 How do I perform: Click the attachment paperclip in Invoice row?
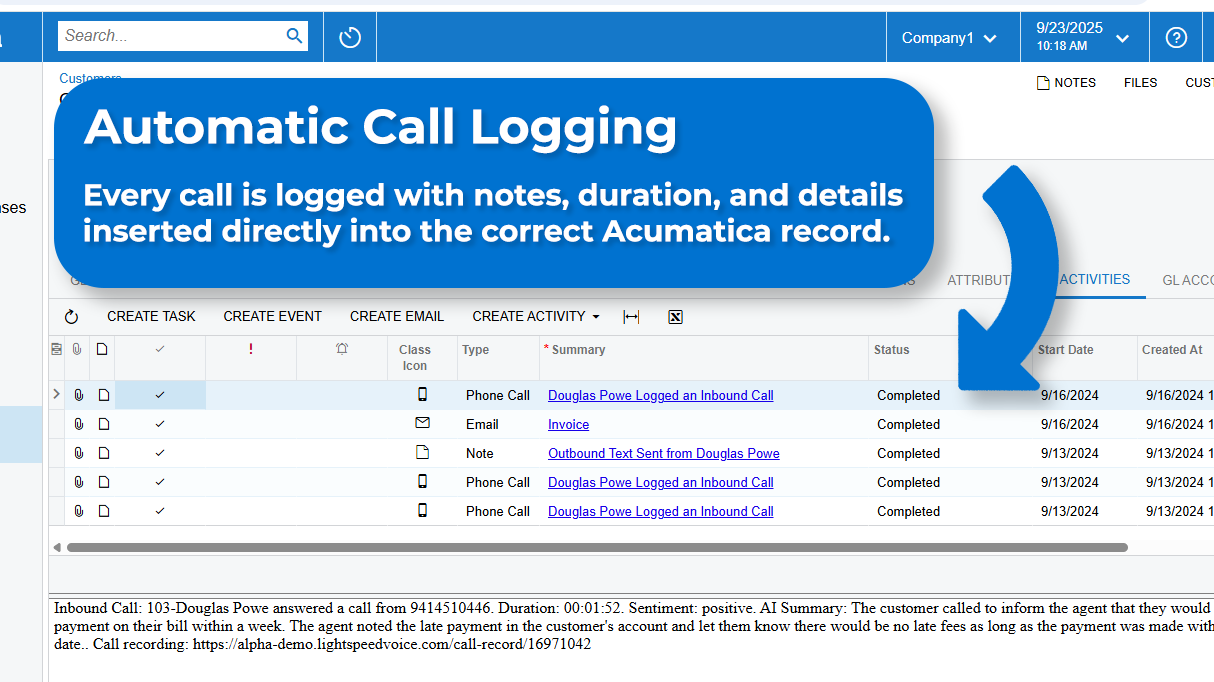coord(79,425)
